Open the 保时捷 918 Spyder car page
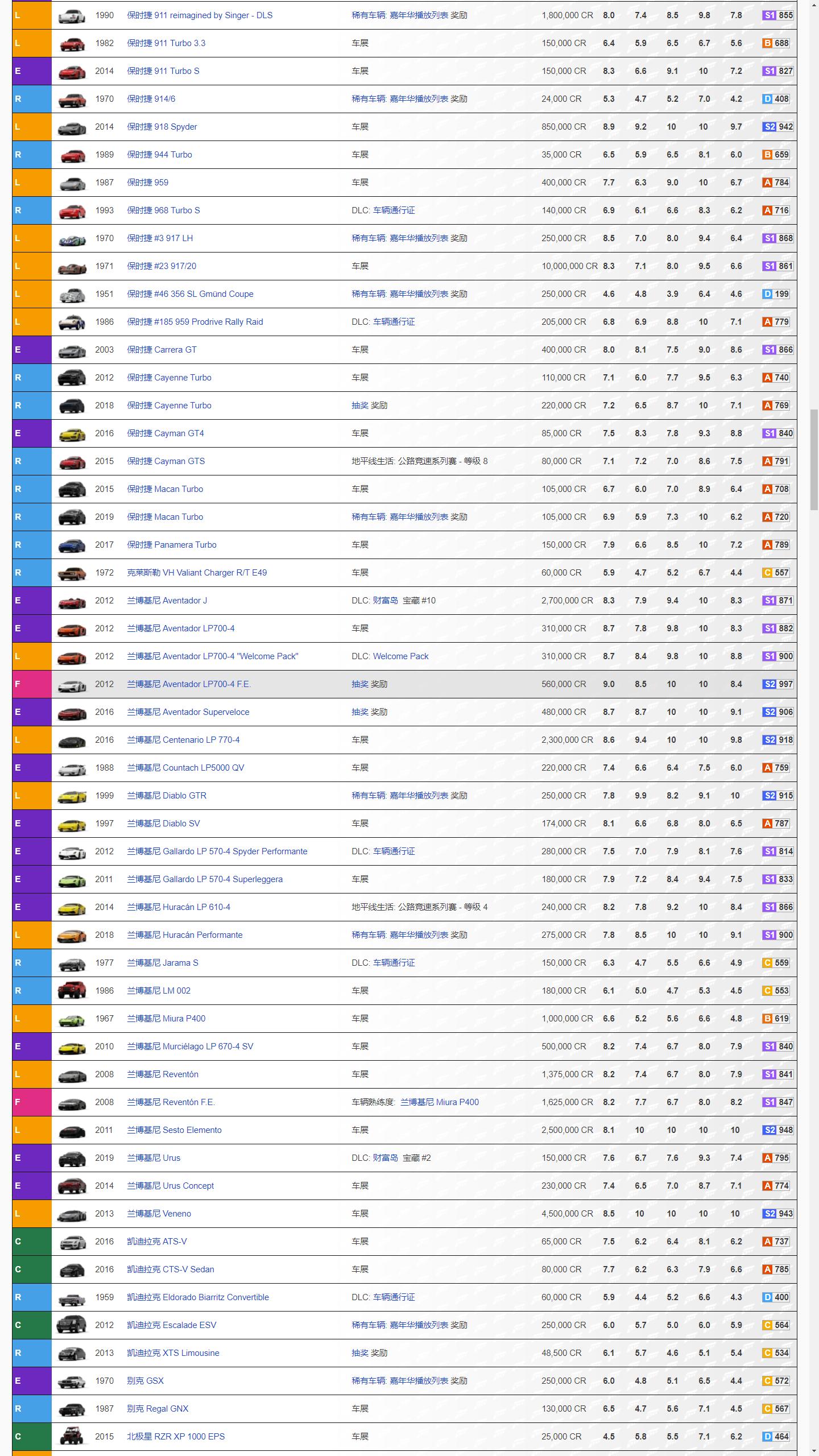This screenshot has width=819, height=1456. (x=162, y=127)
